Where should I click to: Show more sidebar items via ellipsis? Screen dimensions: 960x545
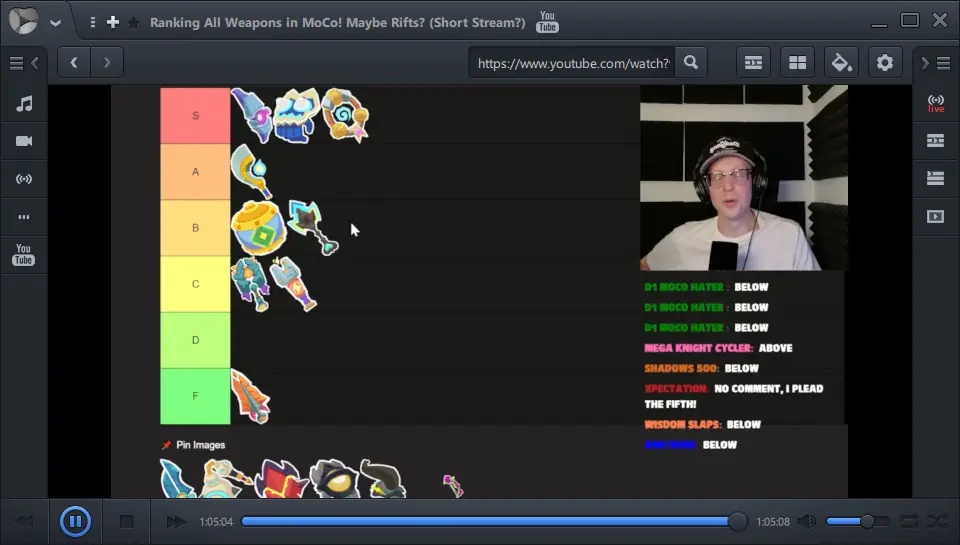coord(24,217)
